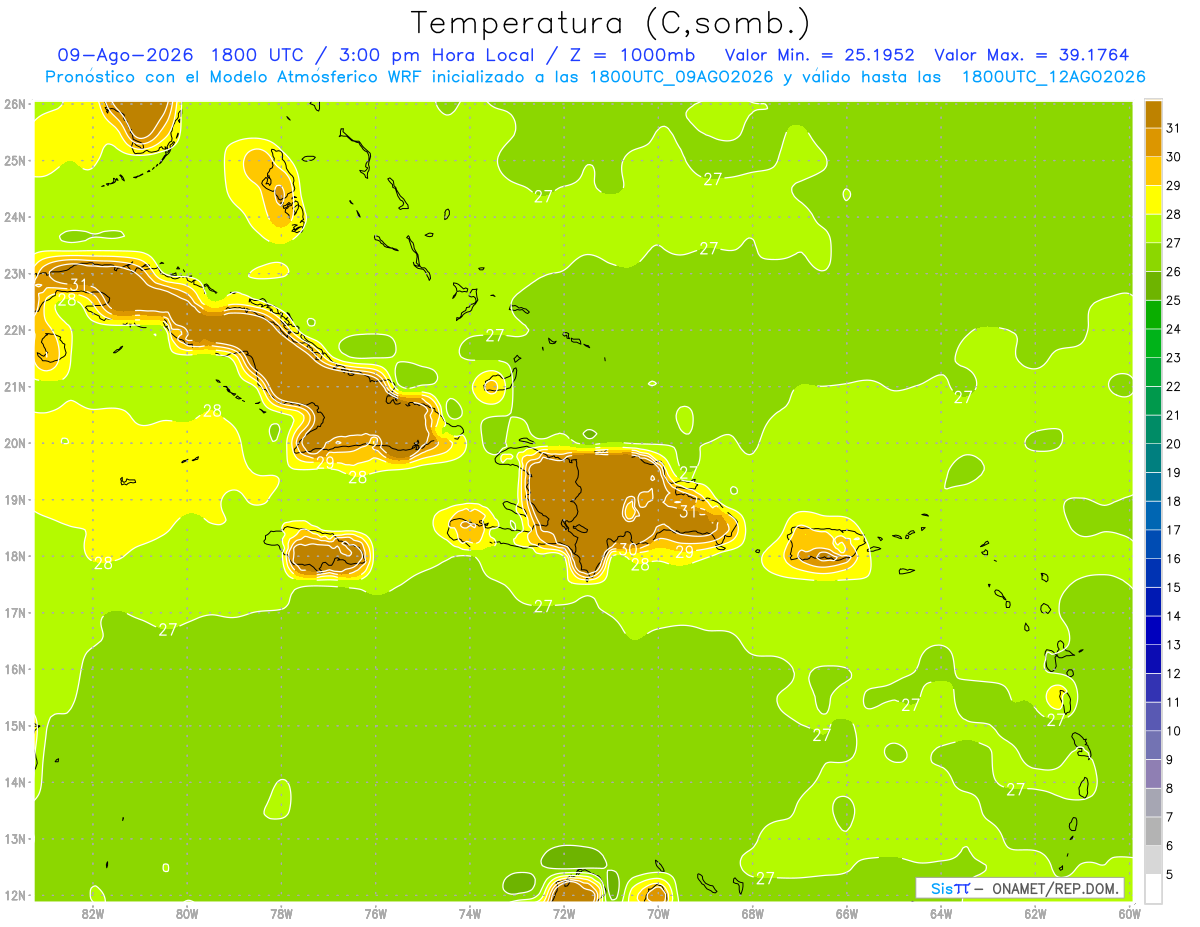Click the init time '1800UTC_09AGO2026'
The height and width of the screenshot is (927, 1200).
[x=682, y=77]
